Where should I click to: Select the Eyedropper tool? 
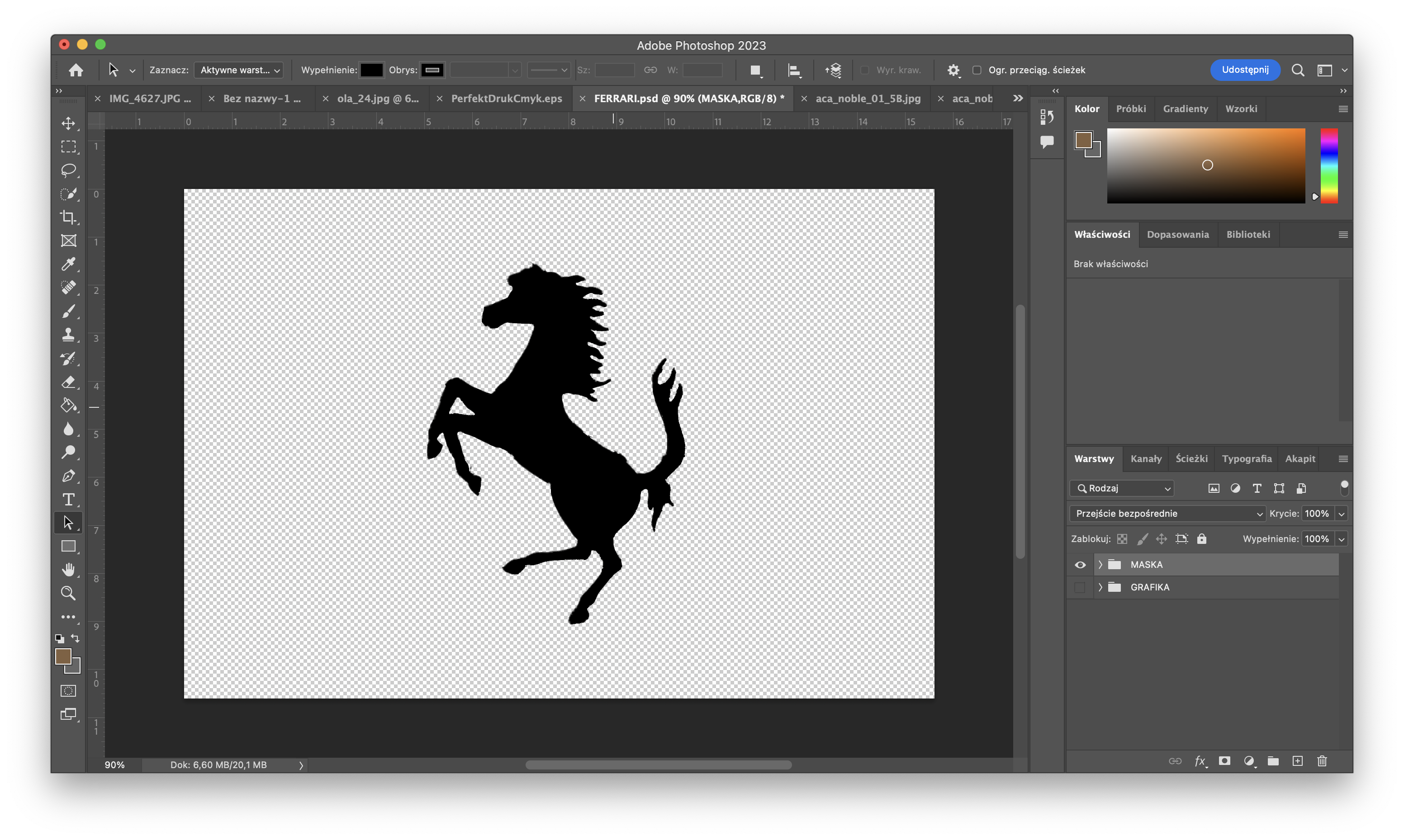68,264
